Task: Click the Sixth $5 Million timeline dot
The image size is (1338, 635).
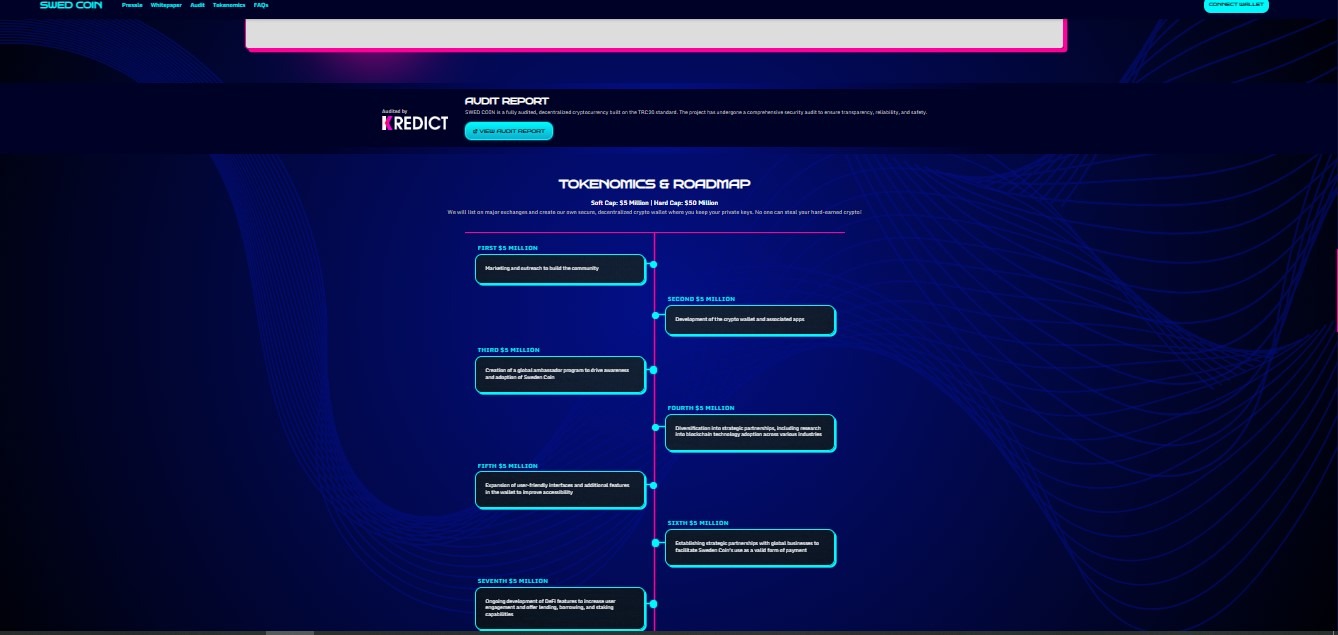Action: [656, 543]
